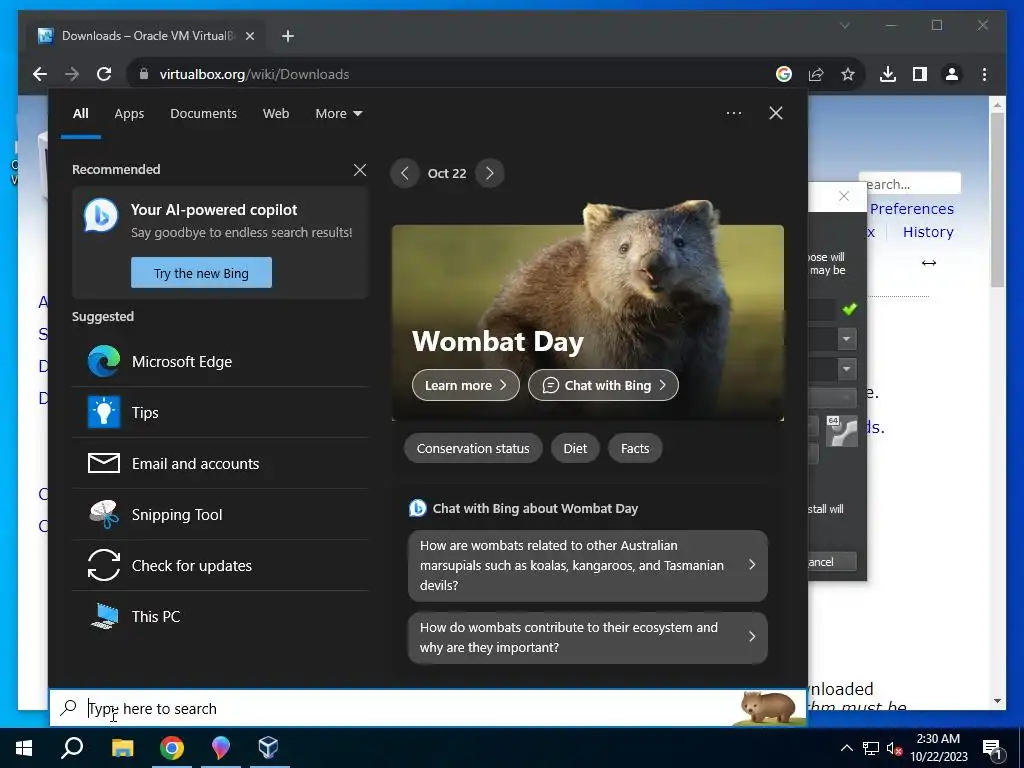Close the search panel with X

pos(776,113)
